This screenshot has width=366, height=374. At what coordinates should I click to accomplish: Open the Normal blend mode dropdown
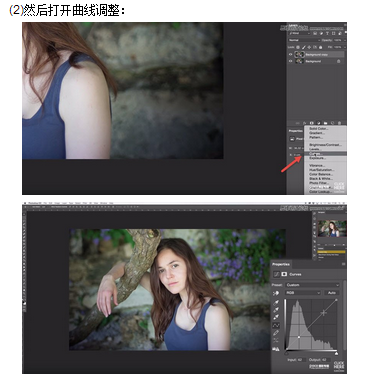pos(304,40)
